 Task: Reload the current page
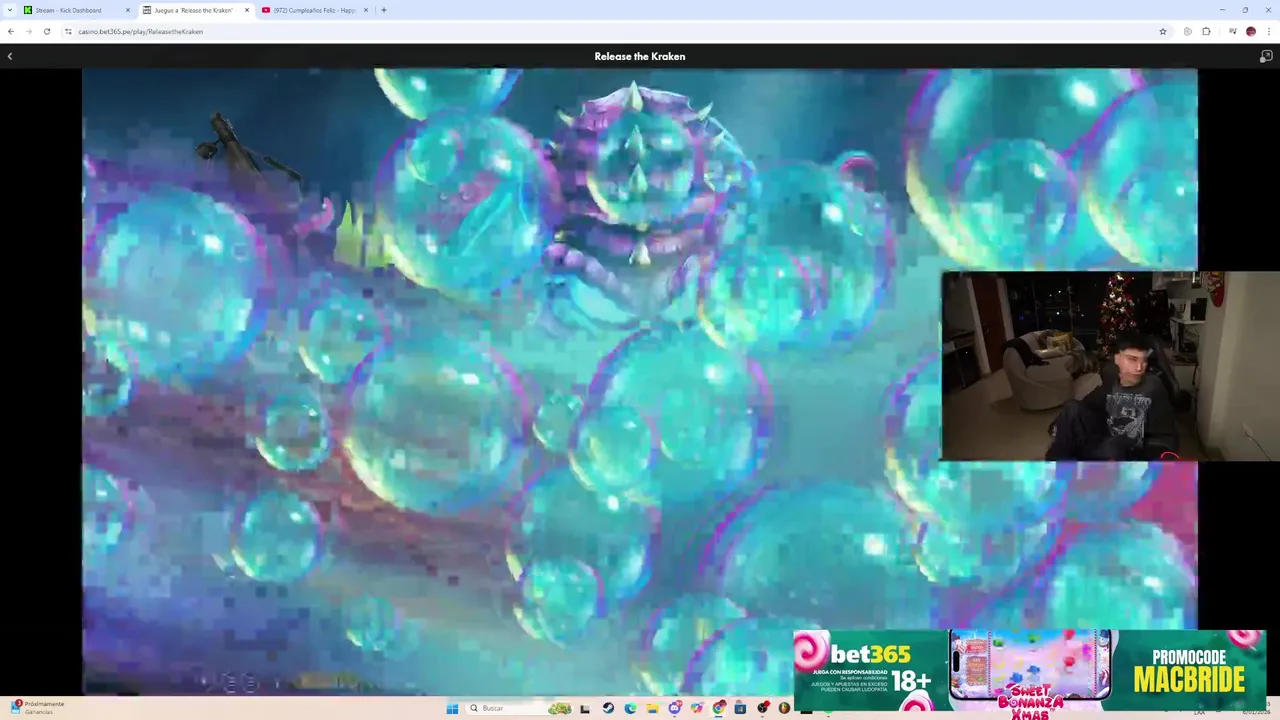(46, 31)
